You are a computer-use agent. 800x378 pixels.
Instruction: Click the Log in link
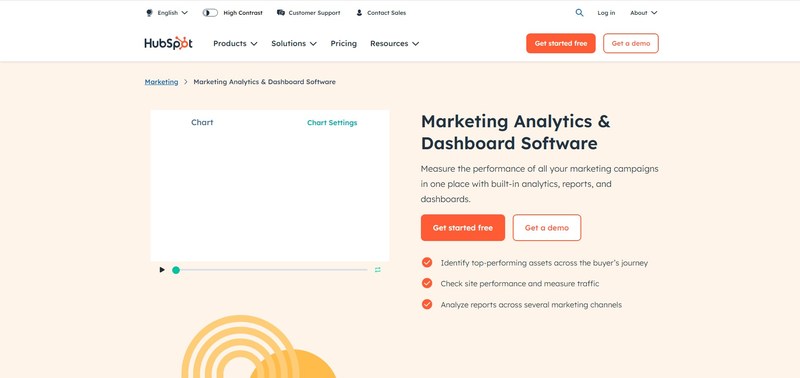(606, 13)
